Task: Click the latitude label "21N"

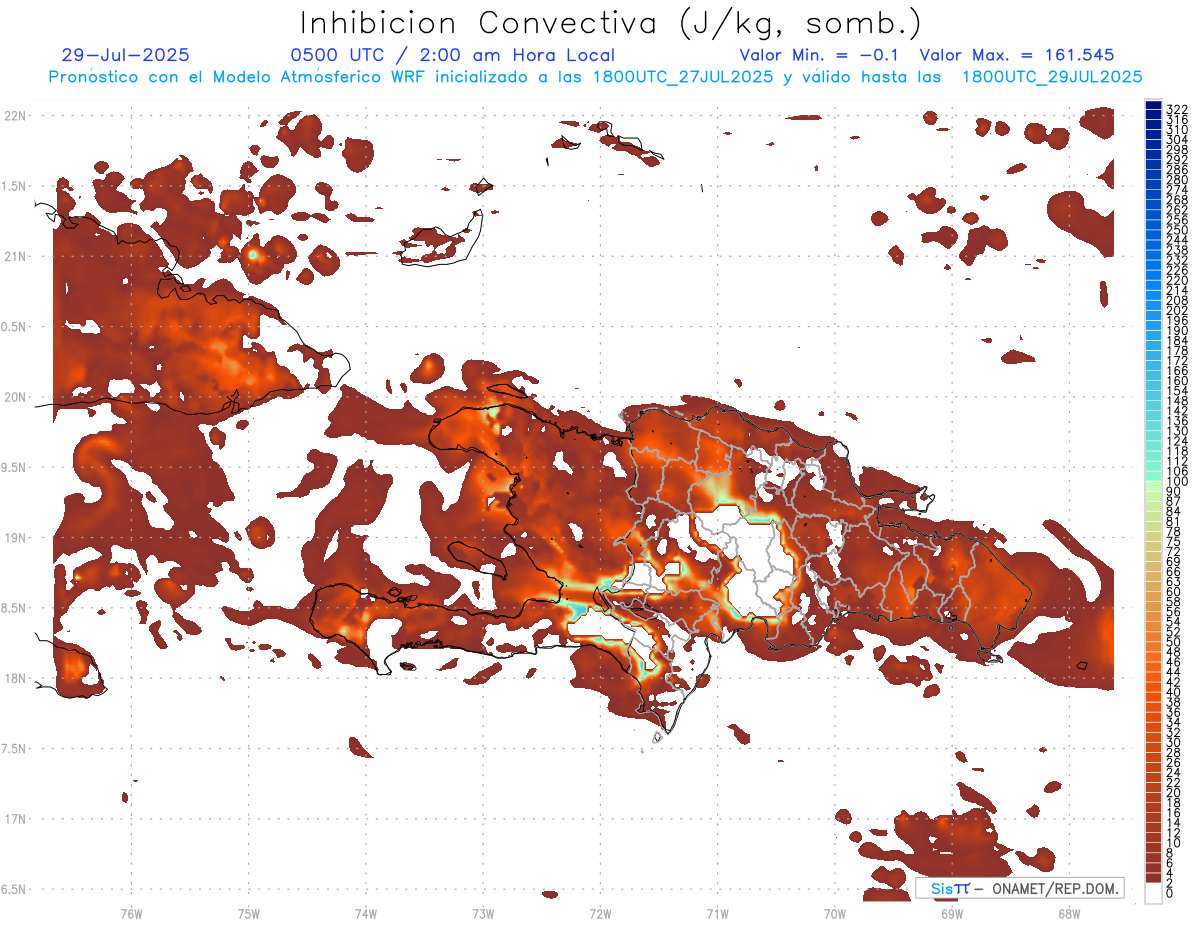Action: coord(15,256)
